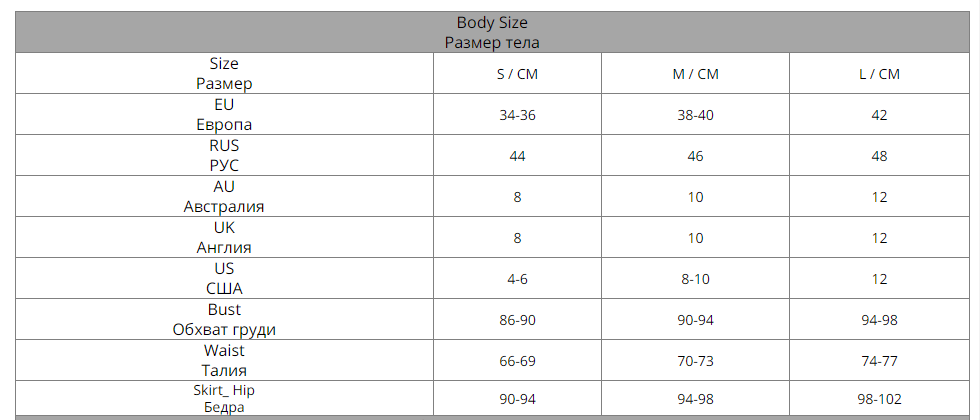980x420 pixels.
Task: Select the L / CM column header
Action: point(879,74)
